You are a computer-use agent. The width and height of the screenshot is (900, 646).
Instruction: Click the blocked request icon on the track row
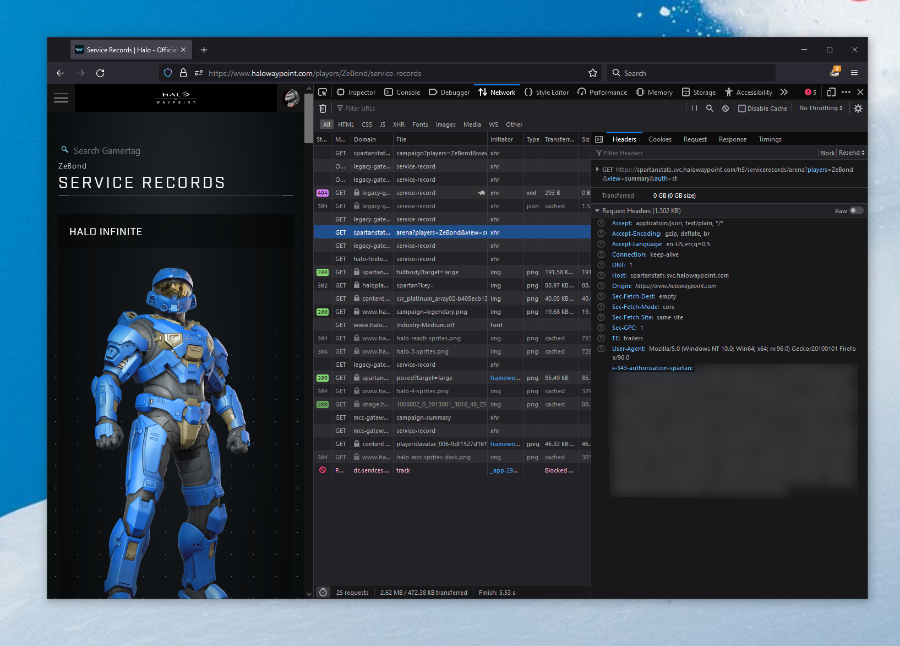pos(323,470)
